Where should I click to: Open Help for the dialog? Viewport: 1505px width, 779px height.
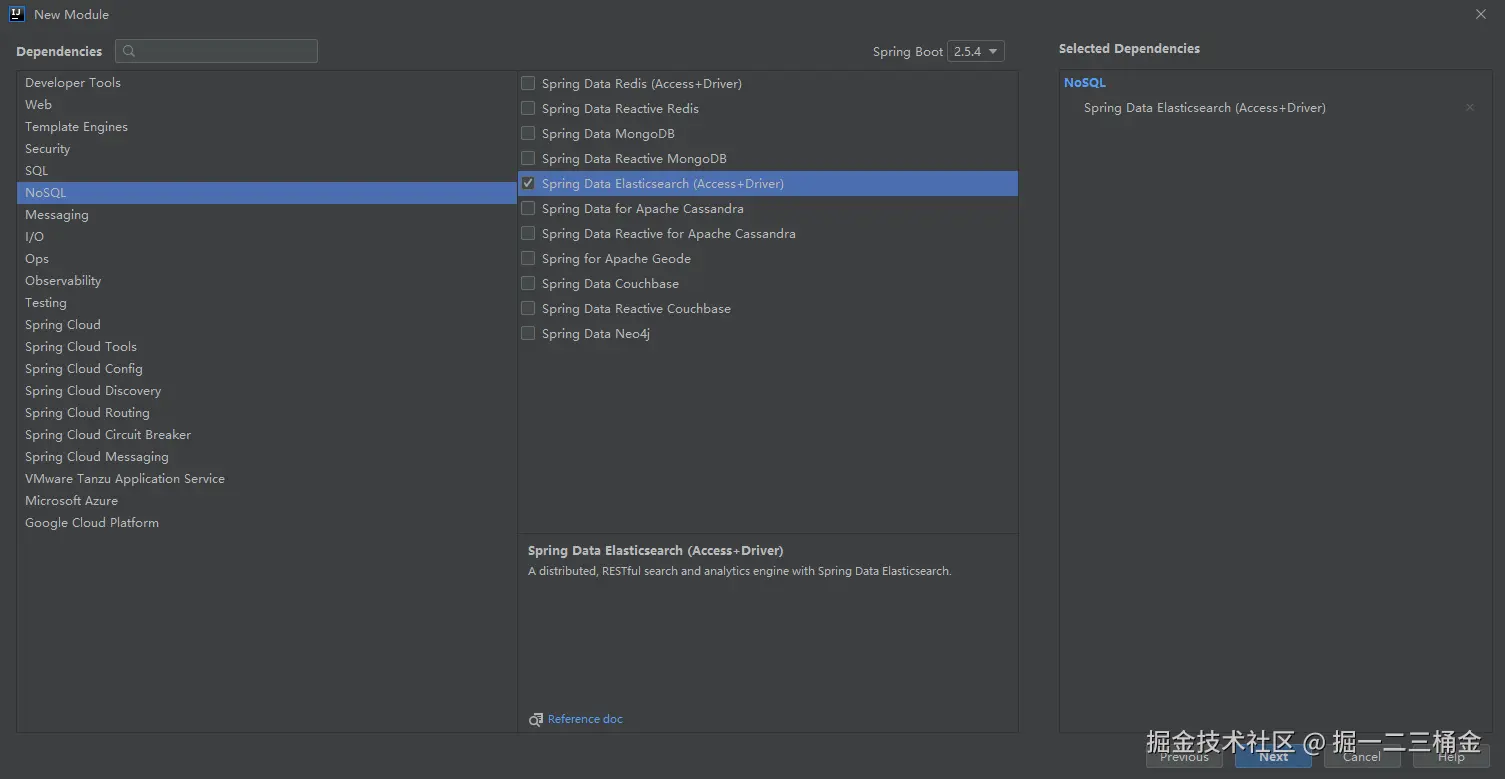pos(1451,757)
